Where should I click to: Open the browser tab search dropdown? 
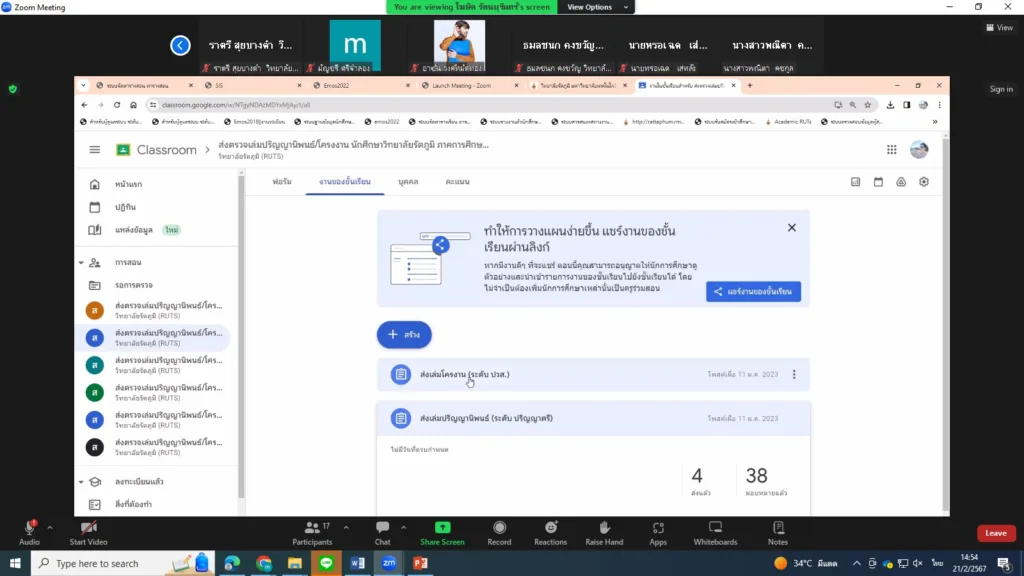[x=83, y=86]
